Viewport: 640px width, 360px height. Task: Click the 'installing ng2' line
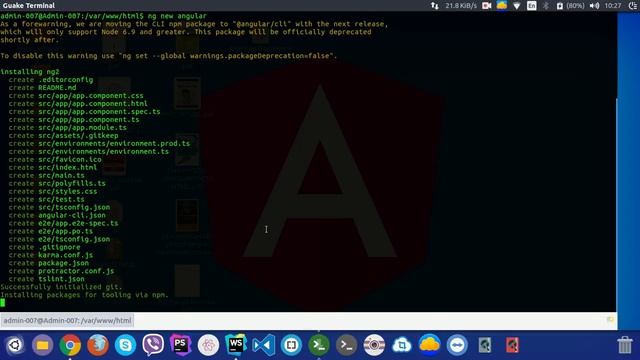[x=30, y=72]
